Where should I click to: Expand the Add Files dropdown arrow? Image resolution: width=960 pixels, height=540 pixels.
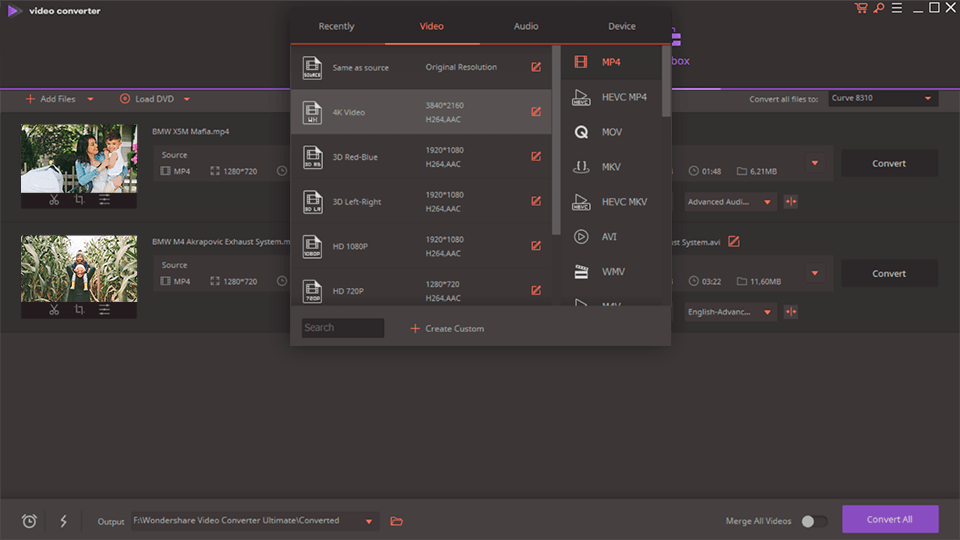(x=91, y=99)
